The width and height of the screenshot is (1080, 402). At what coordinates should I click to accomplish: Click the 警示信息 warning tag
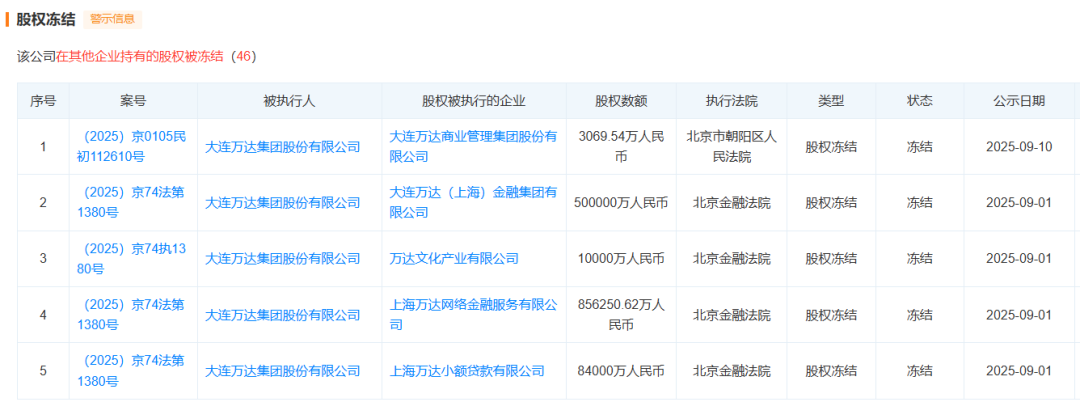[x=113, y=19]
